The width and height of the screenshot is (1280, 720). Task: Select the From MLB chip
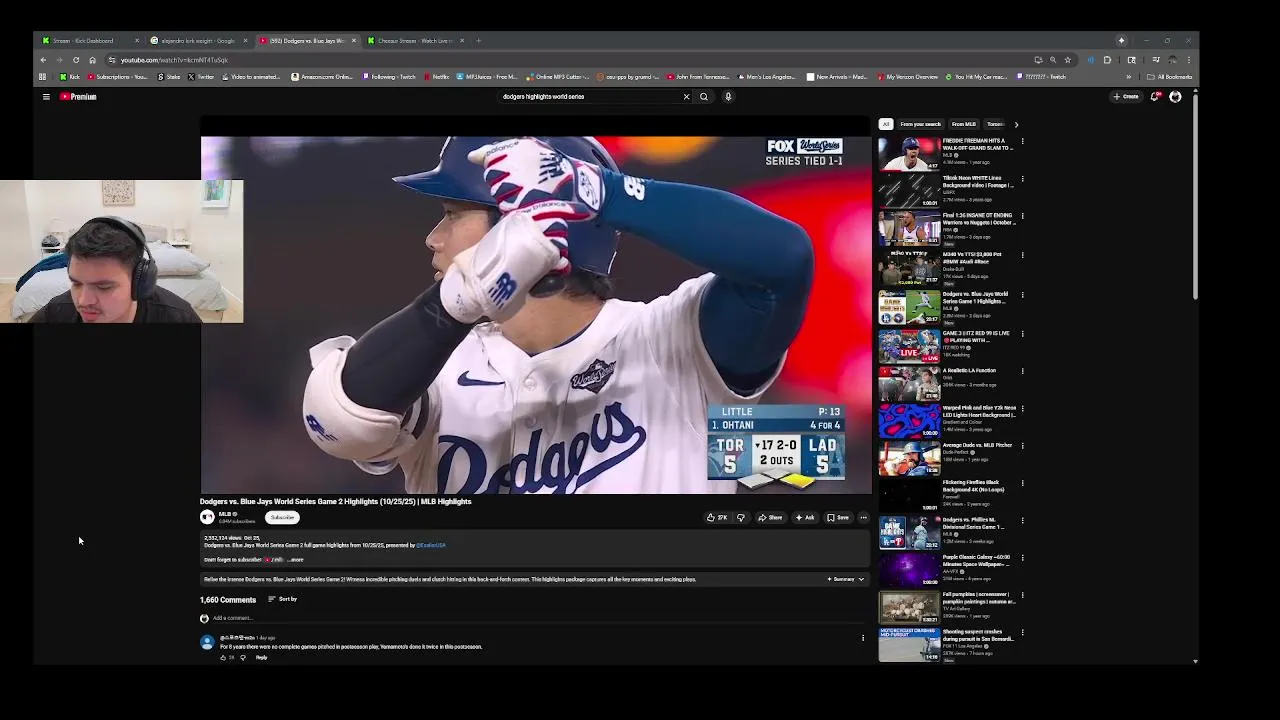963,124
